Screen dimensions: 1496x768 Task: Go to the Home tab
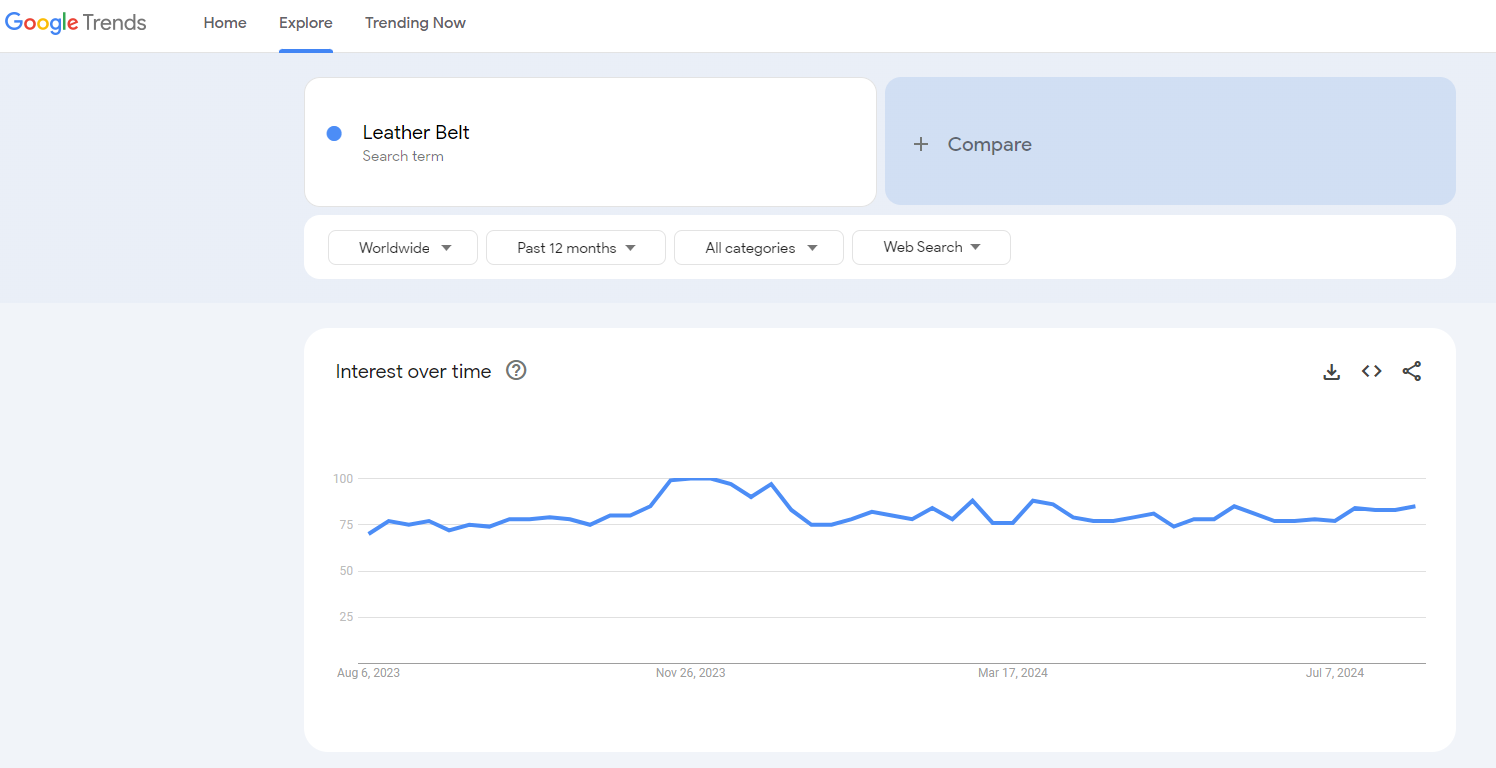click(225, 23)
